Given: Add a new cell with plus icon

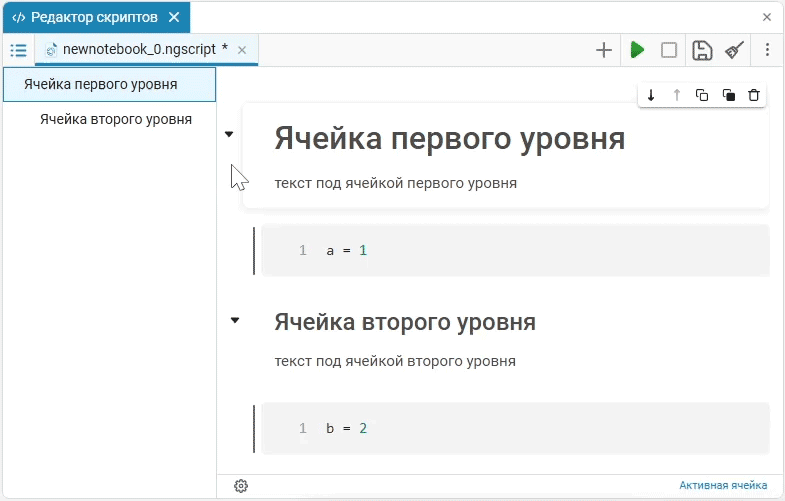Looking at the screenshot, I should (x=604, y=50).
